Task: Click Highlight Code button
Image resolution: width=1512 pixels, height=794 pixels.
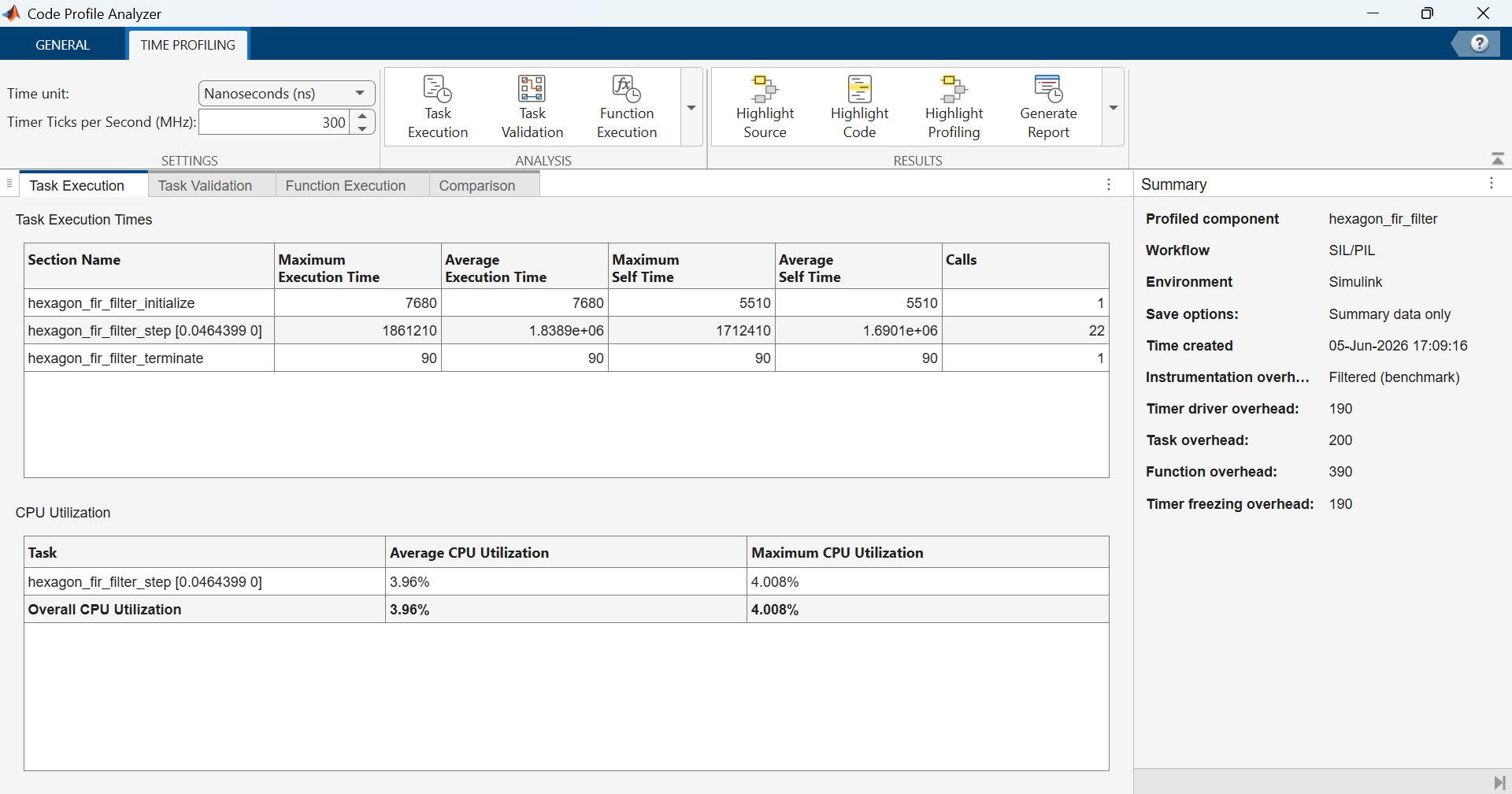Action: (x=859, y=107)
